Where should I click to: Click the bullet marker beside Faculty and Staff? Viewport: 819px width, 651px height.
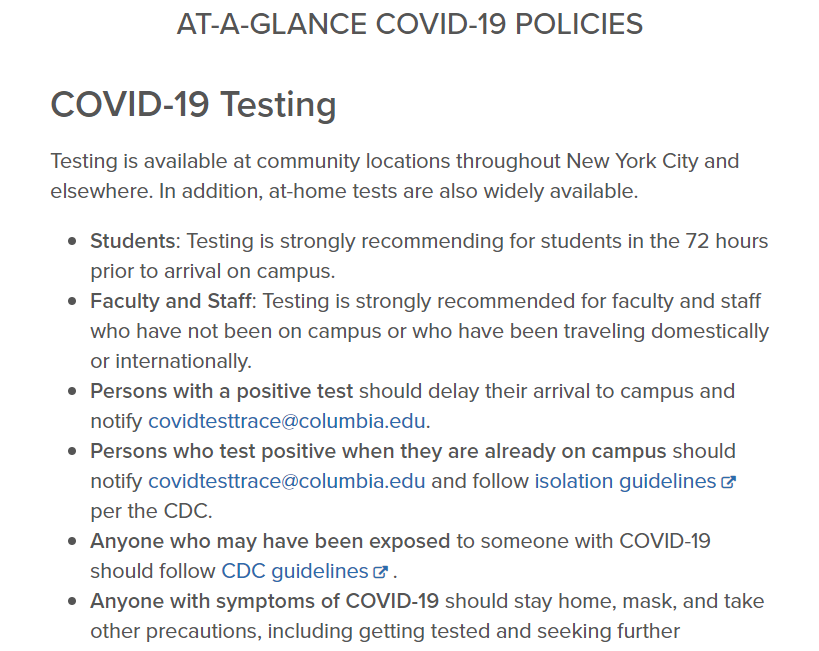(72, 301)
